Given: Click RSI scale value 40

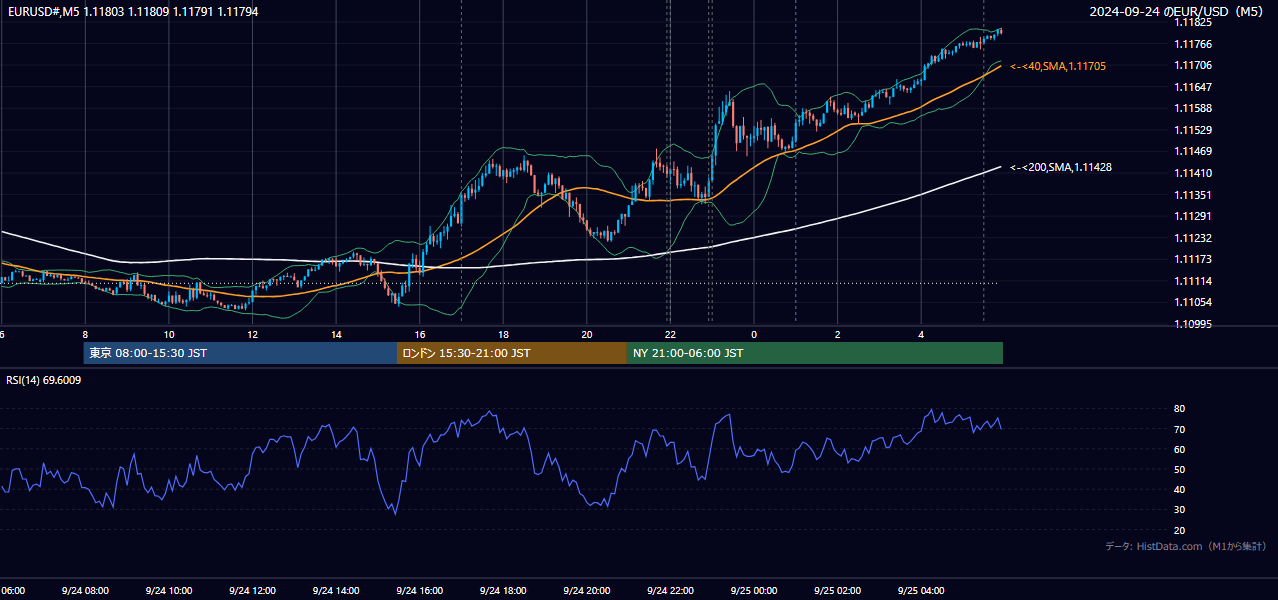Looking at the screenshot, I should click(1179, 489).
